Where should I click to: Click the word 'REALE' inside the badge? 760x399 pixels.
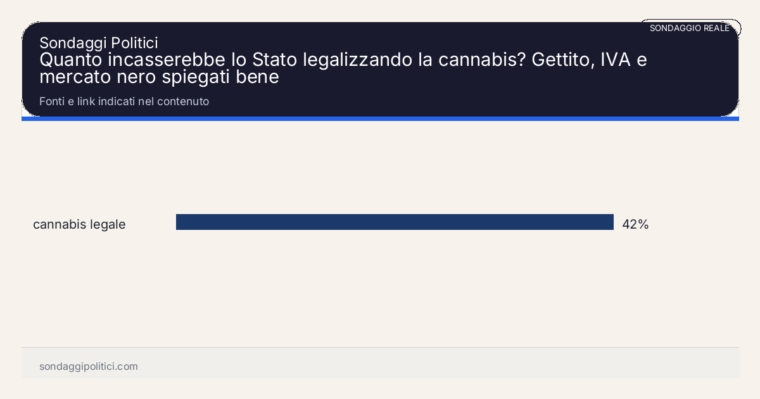tap(716, 28)
